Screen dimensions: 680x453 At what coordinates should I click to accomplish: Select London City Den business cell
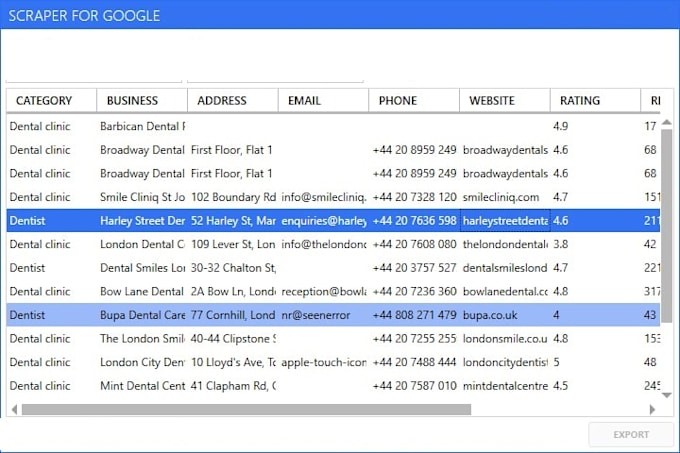click(142, 362)
